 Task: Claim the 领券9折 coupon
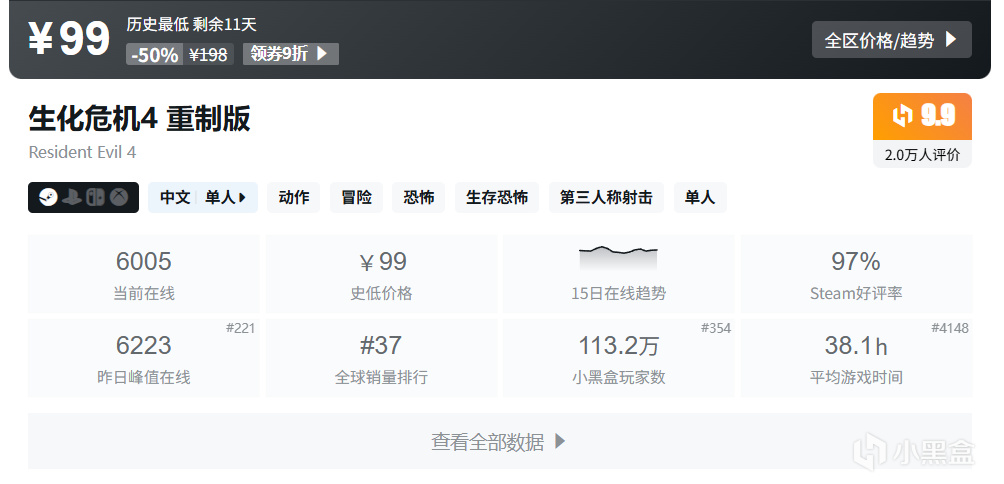[291, 54]
